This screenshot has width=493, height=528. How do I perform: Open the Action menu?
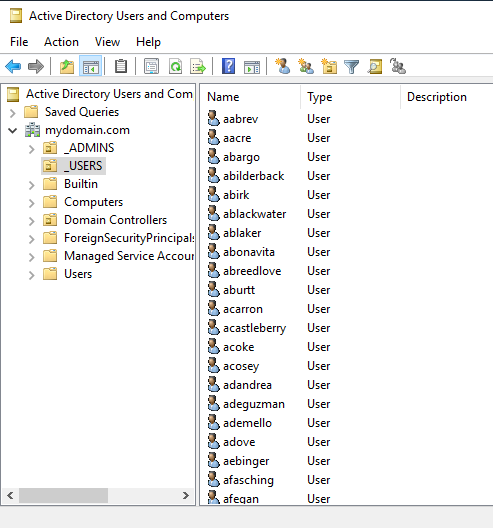click(x=61, y=42)
